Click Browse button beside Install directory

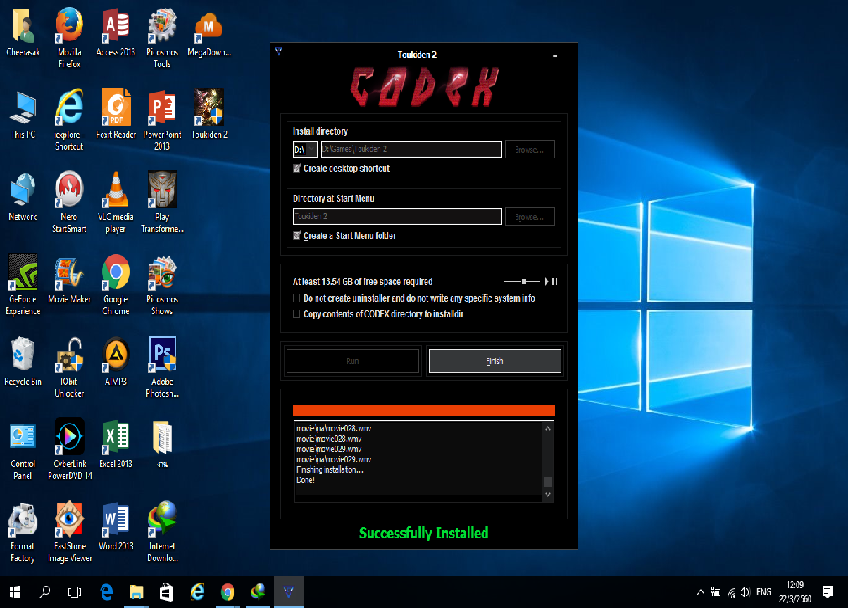tap(529, 149)
